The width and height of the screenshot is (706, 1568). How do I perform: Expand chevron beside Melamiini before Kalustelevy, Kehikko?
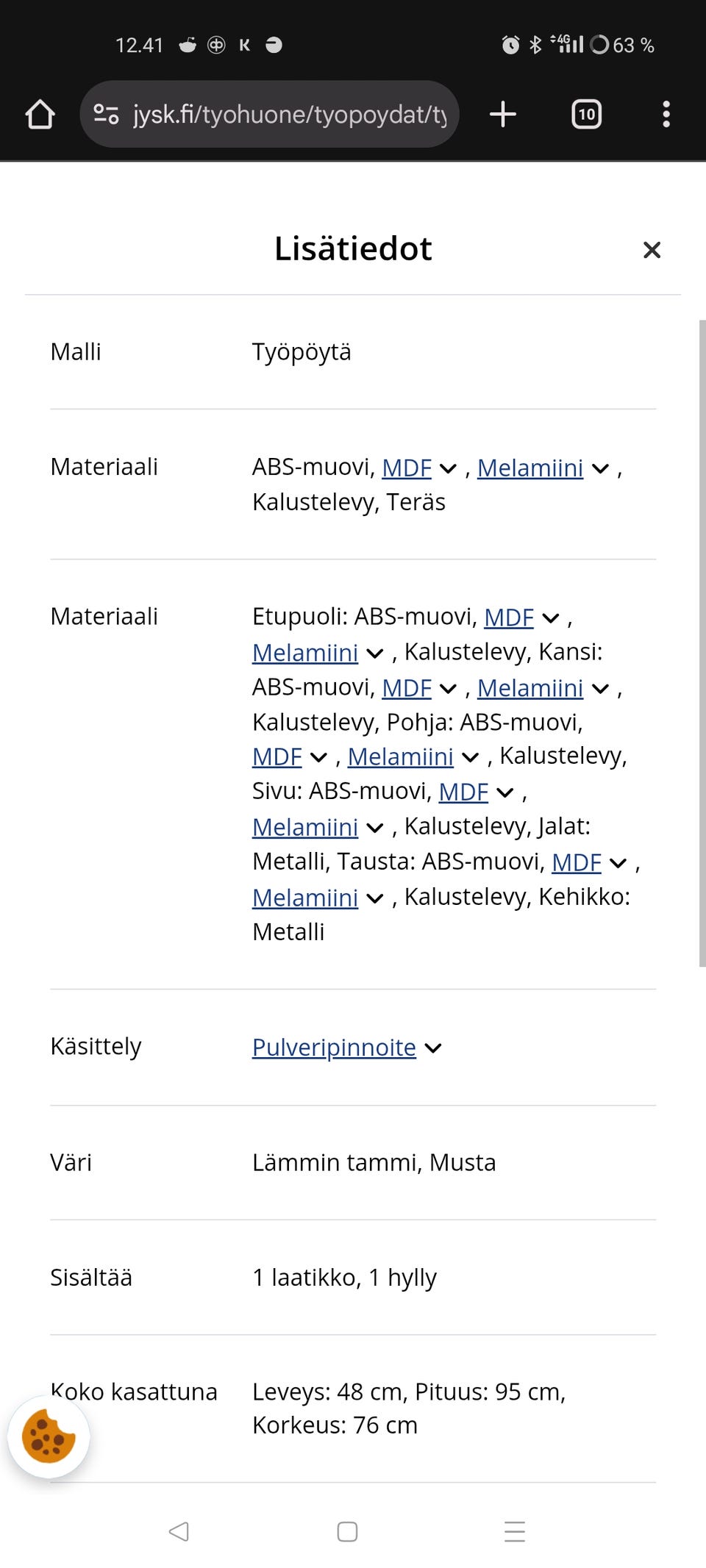[x=375, y=898]
